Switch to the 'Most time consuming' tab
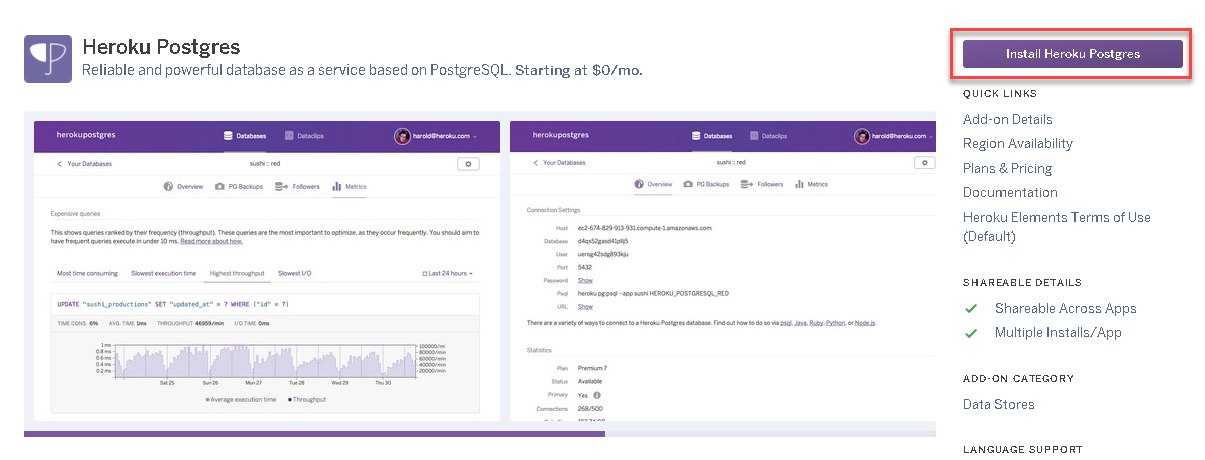Screen dimensions: 1205x460 point(87,273)
